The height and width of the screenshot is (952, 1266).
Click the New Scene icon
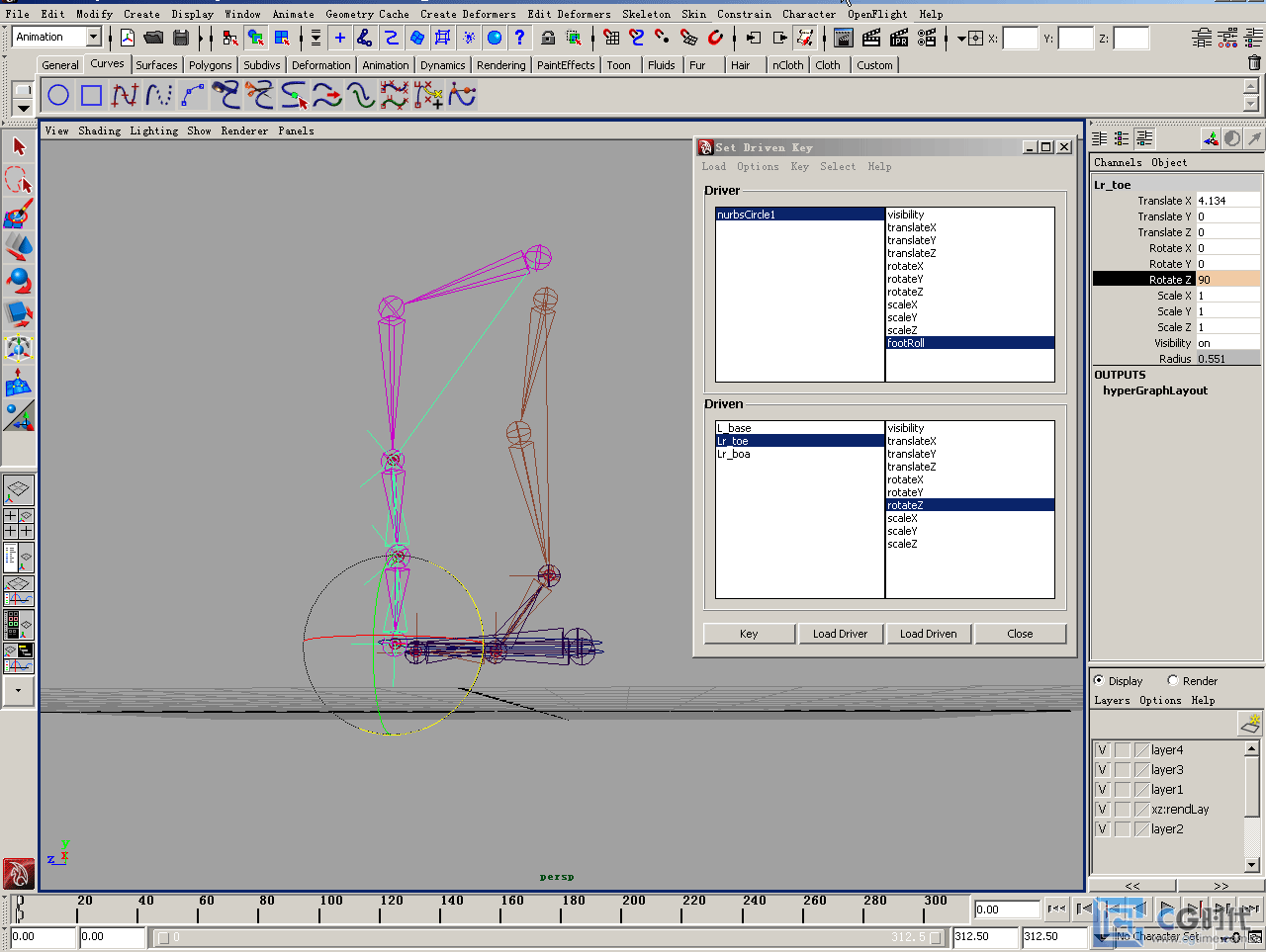pyautogui.click(x=128, y=38)
